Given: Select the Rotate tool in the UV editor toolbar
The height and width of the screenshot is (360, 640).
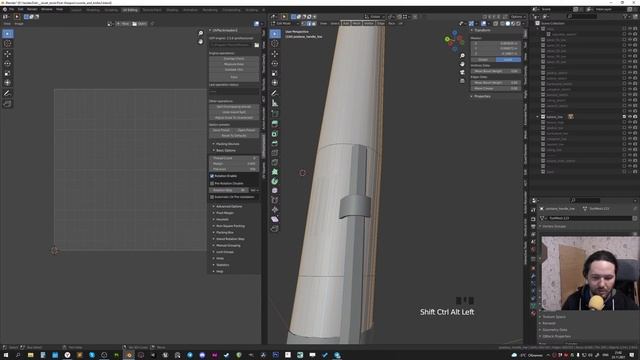Looking at the screenshot, I should tap(7, 63).
